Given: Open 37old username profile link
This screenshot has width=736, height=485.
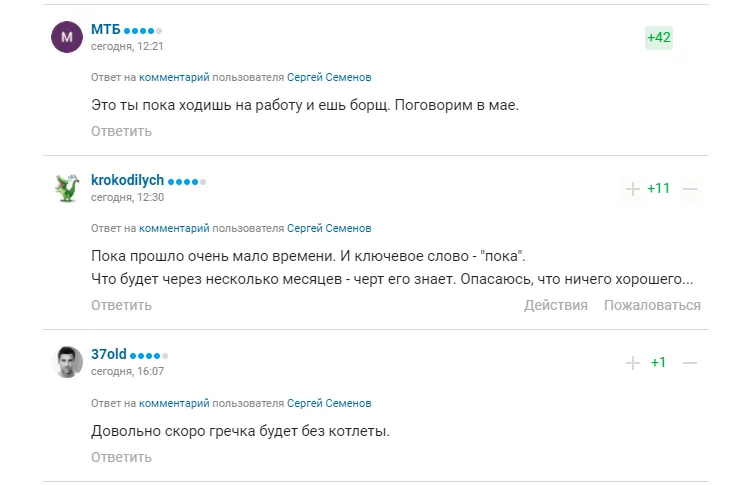Looking at the screenshot, I should (x=108, y=354).
